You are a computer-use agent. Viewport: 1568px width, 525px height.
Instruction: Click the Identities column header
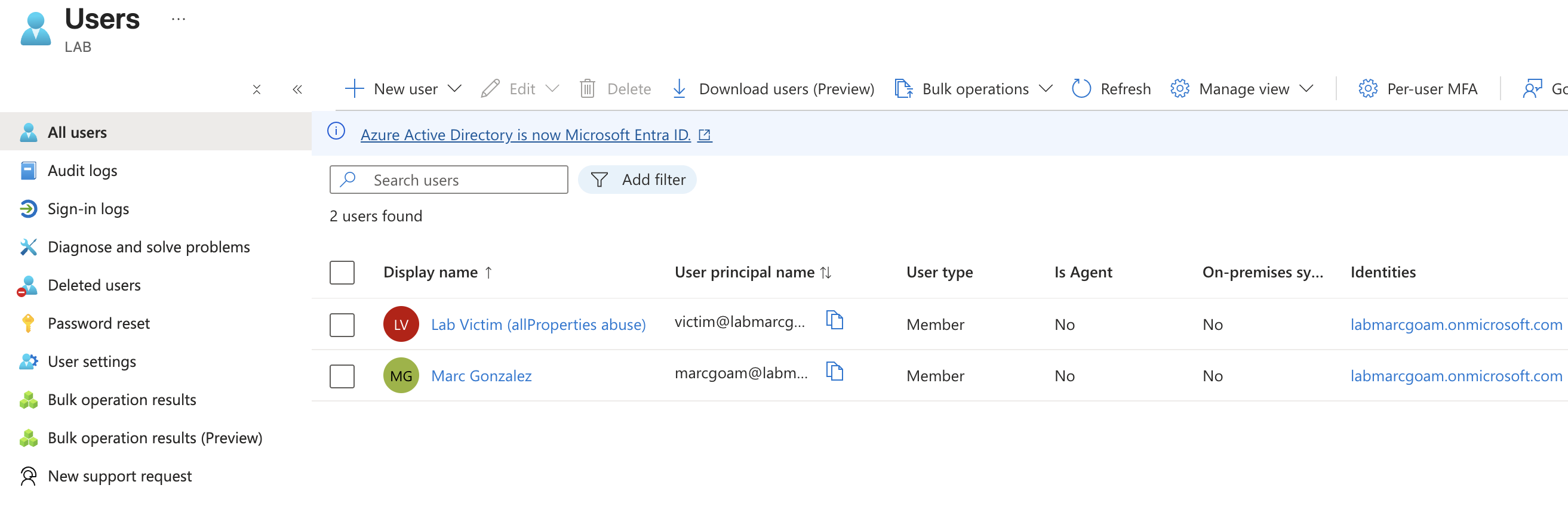tap(1383, 272)
